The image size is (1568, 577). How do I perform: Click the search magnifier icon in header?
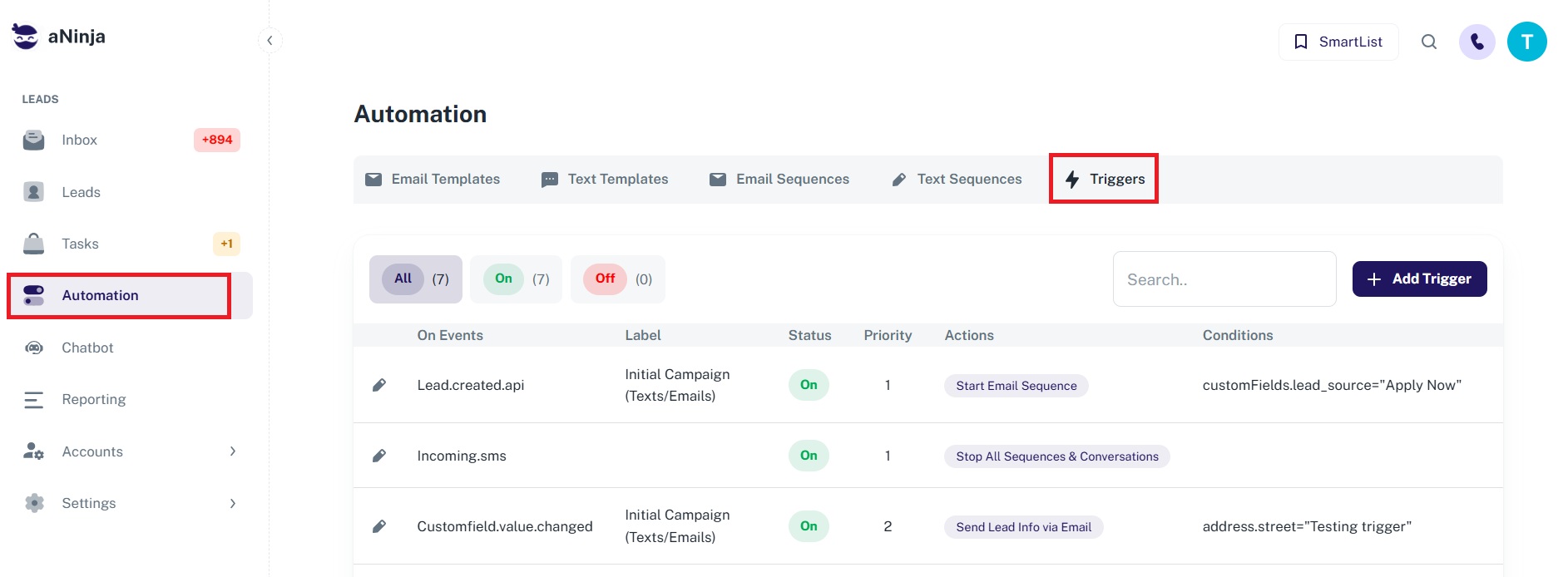pos(1428,42)
